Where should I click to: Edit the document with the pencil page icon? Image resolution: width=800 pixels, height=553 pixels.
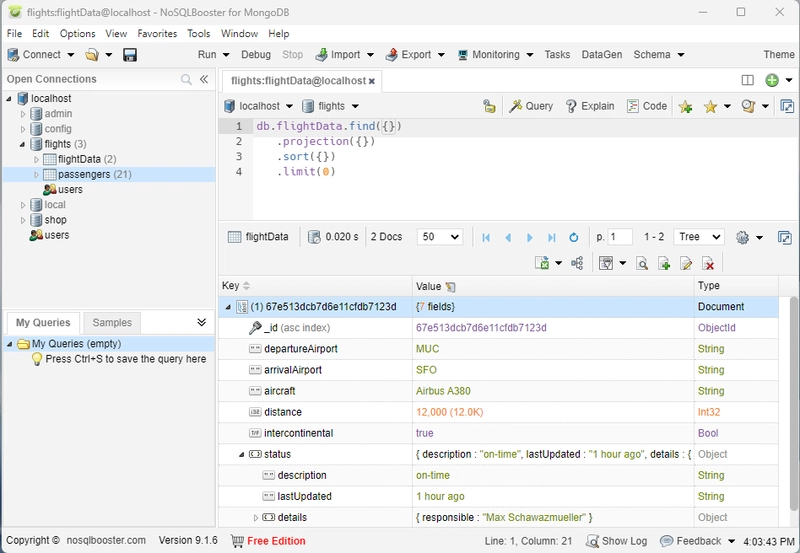pyautogui.click(x=686, y=263)
